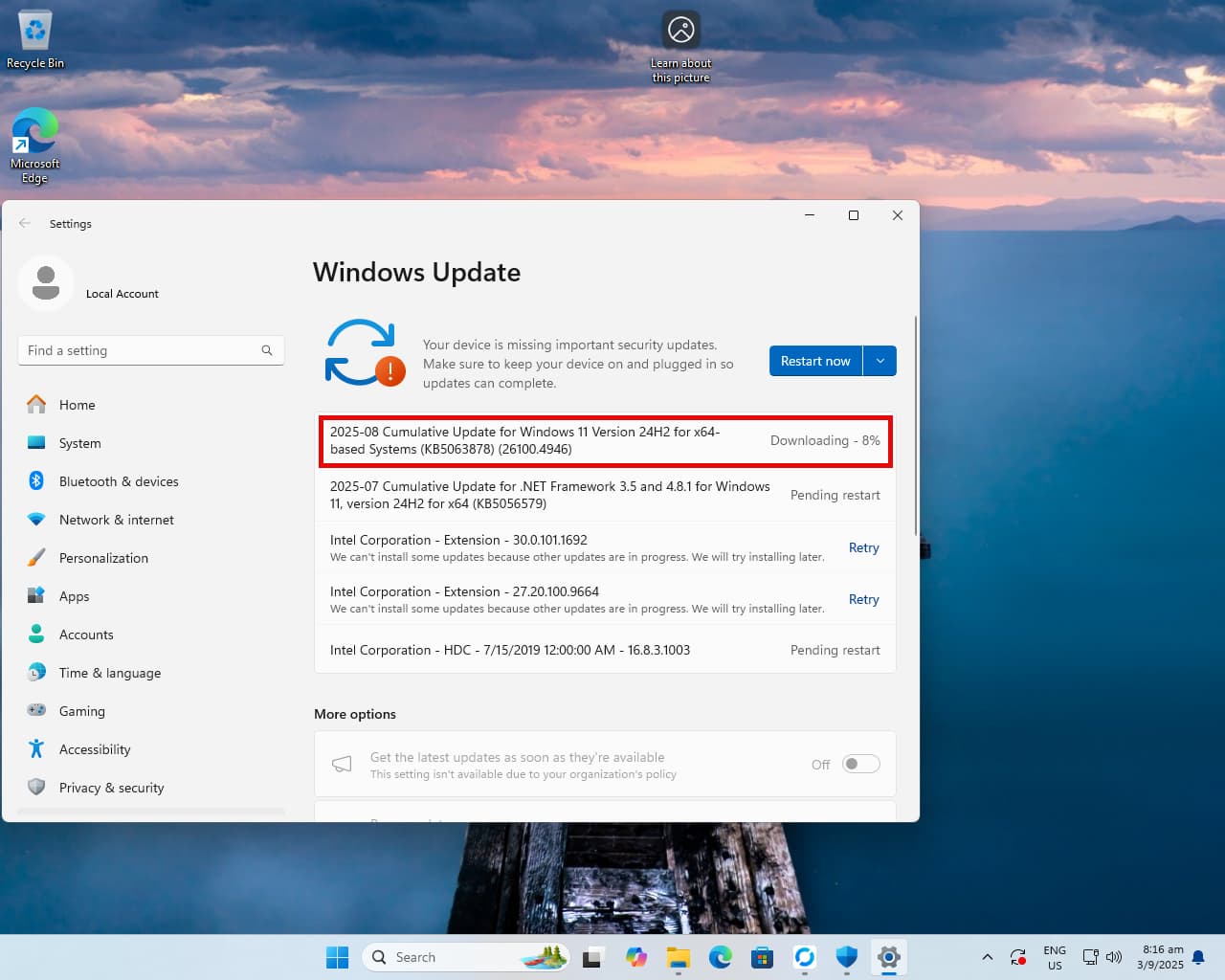Image resolution: width=1225 pixels, height=980 pixels.
Task: Click the Find a setting search box
Action: [x=151, y=350]
